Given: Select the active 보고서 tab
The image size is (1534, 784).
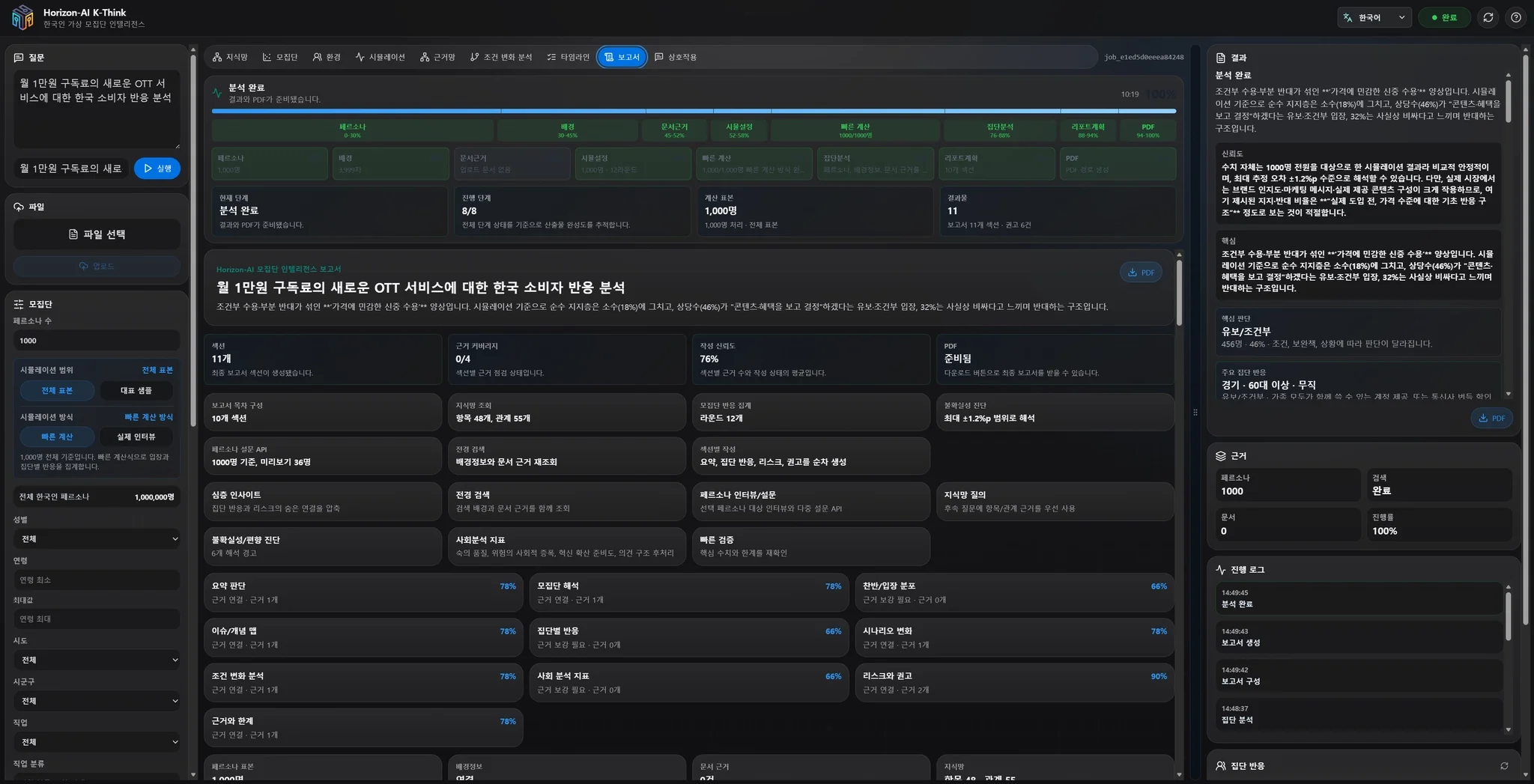Looking at the screenshot, I should click(x=622, y=57).
